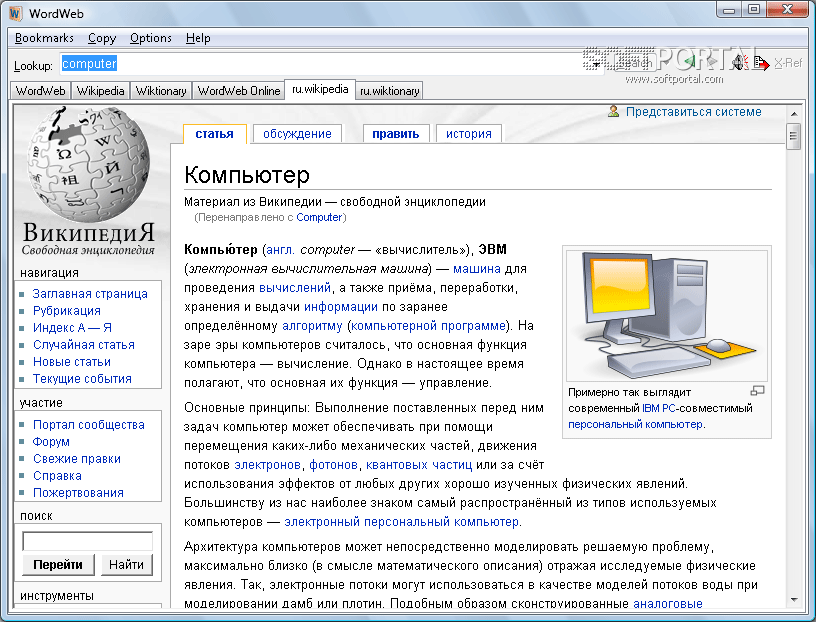Click the 'Перейти' button
The height and width of the screenshot is (622, 816).
coord(58,565)
